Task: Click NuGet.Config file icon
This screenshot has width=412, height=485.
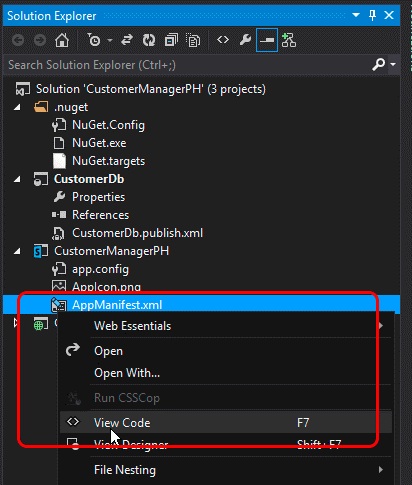Action: (x=59, y=125)
